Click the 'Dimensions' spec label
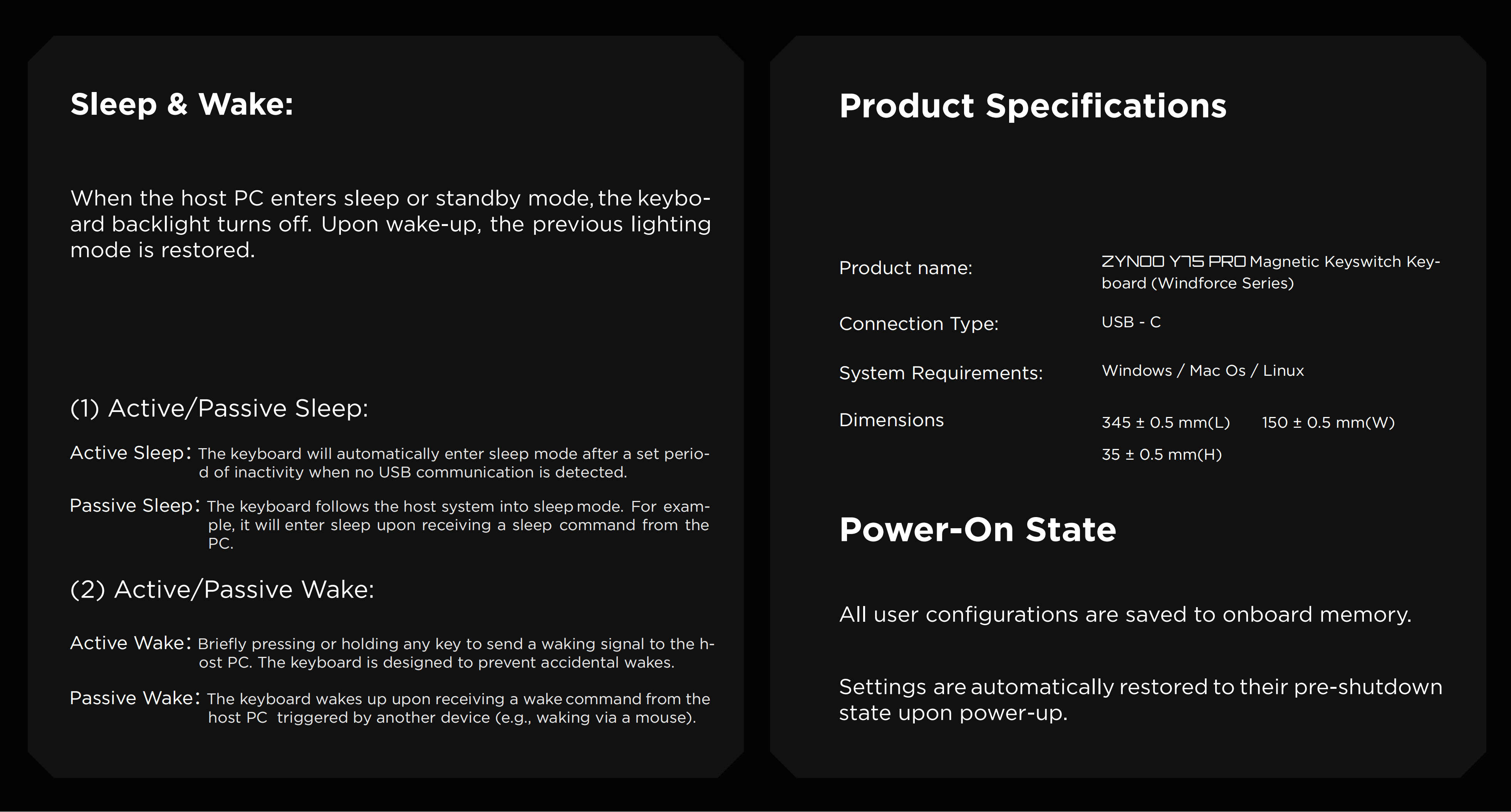The height and width of the screenshot is (812, 1511). pyautogui.click(x=891, y=420)
